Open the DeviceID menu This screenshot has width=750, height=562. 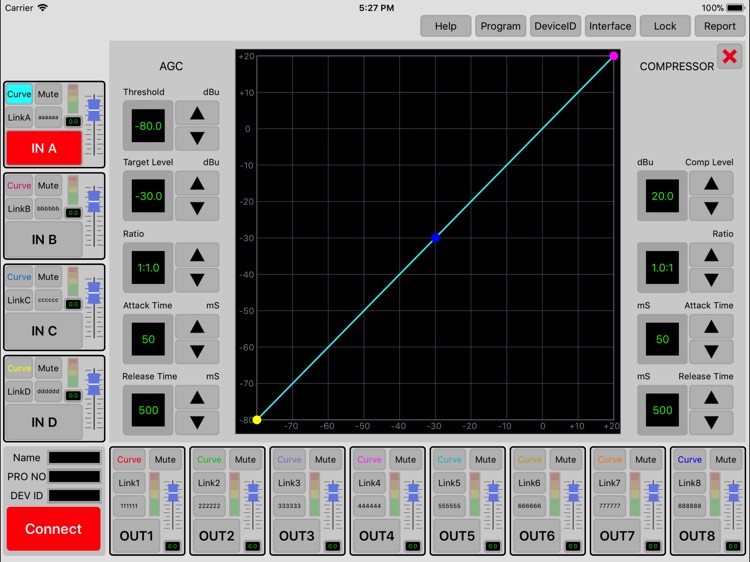click(x=555, y=26)
